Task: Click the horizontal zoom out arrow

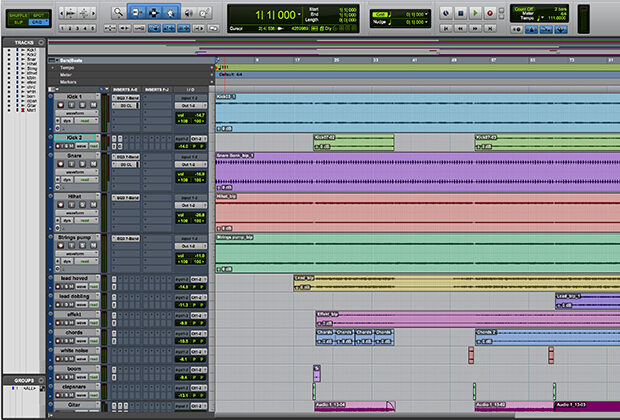Action: click(x=61, y=13)
